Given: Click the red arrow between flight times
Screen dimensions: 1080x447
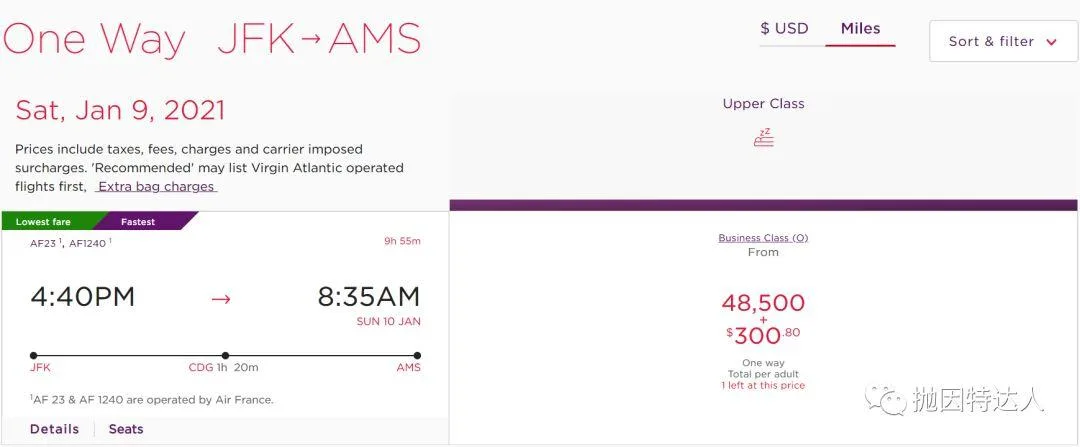Looking at the screenshot, I should coord(221,298).
